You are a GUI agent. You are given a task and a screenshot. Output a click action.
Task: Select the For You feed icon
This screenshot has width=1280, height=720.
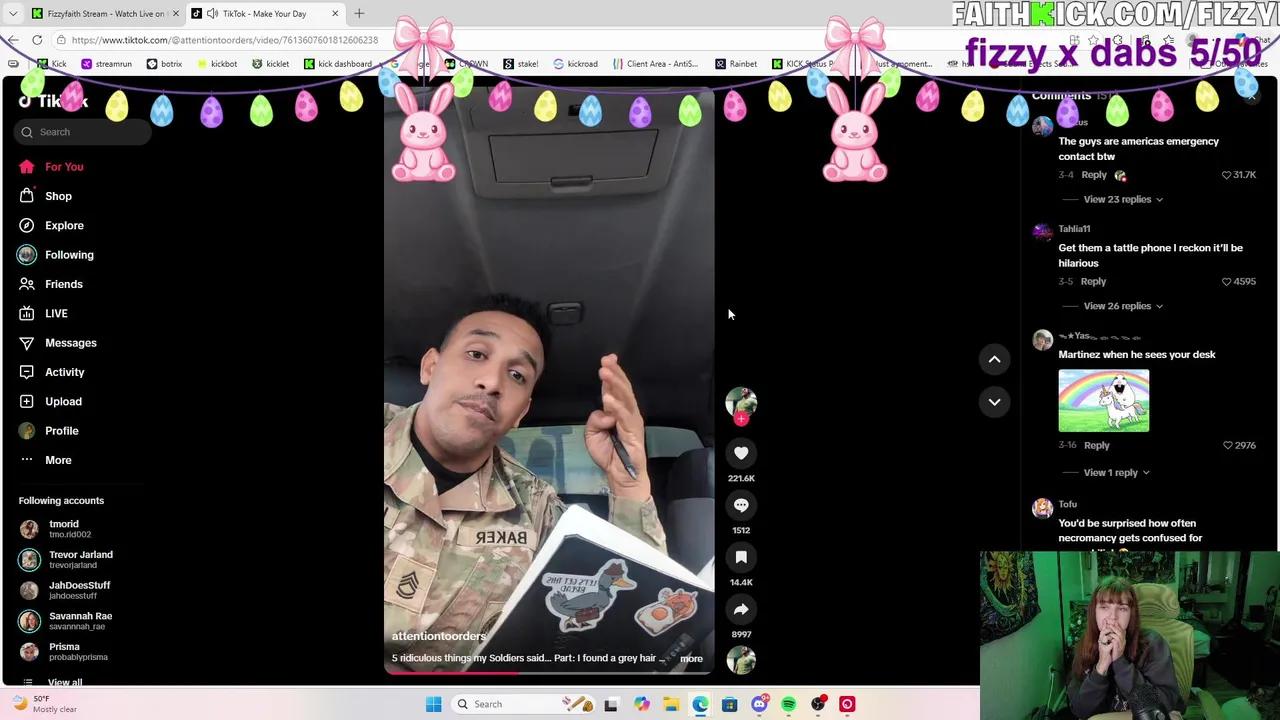[x=28, y=166]
